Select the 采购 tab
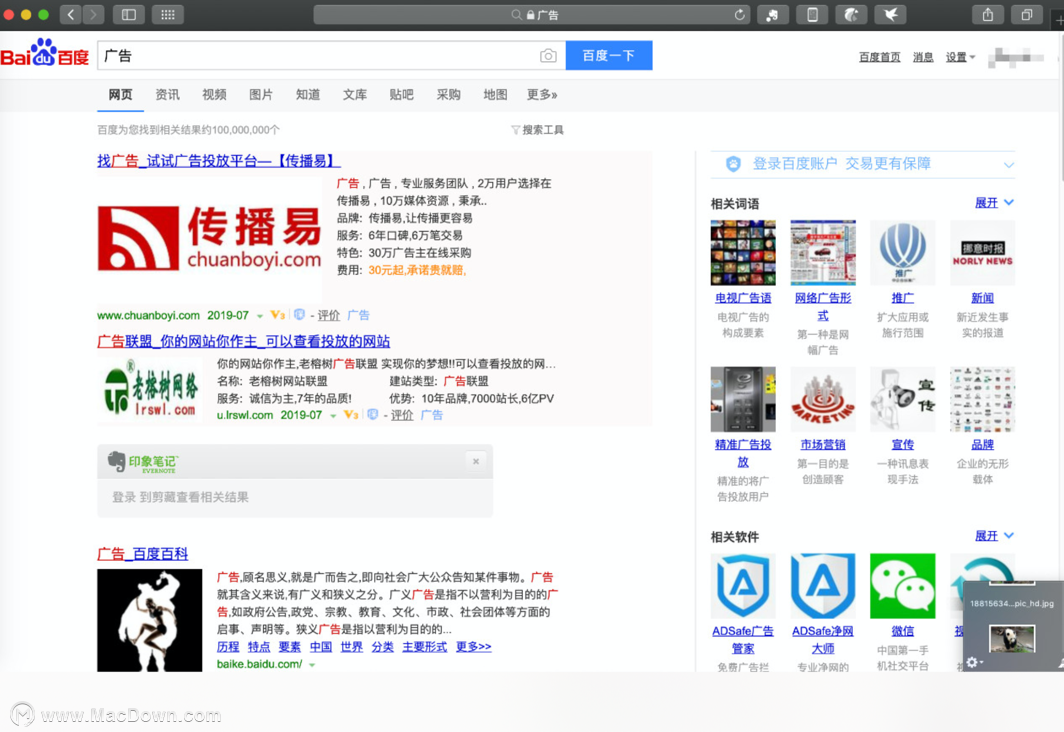The image size is (1064, 732). click(449, 95)
